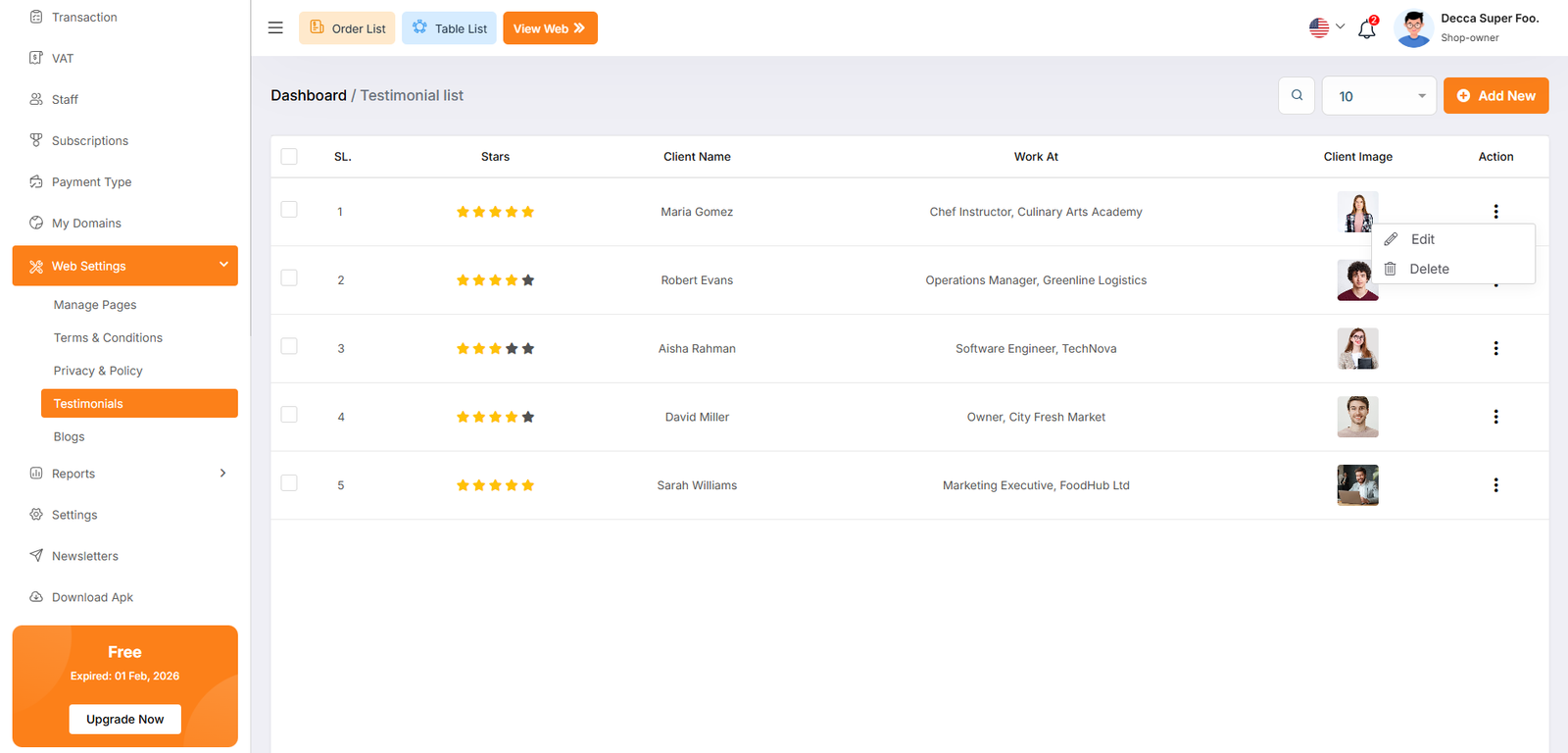Open Aisha Rahman's client image thumbnail
1568x753 pixels.
[x=1357, y=348]
